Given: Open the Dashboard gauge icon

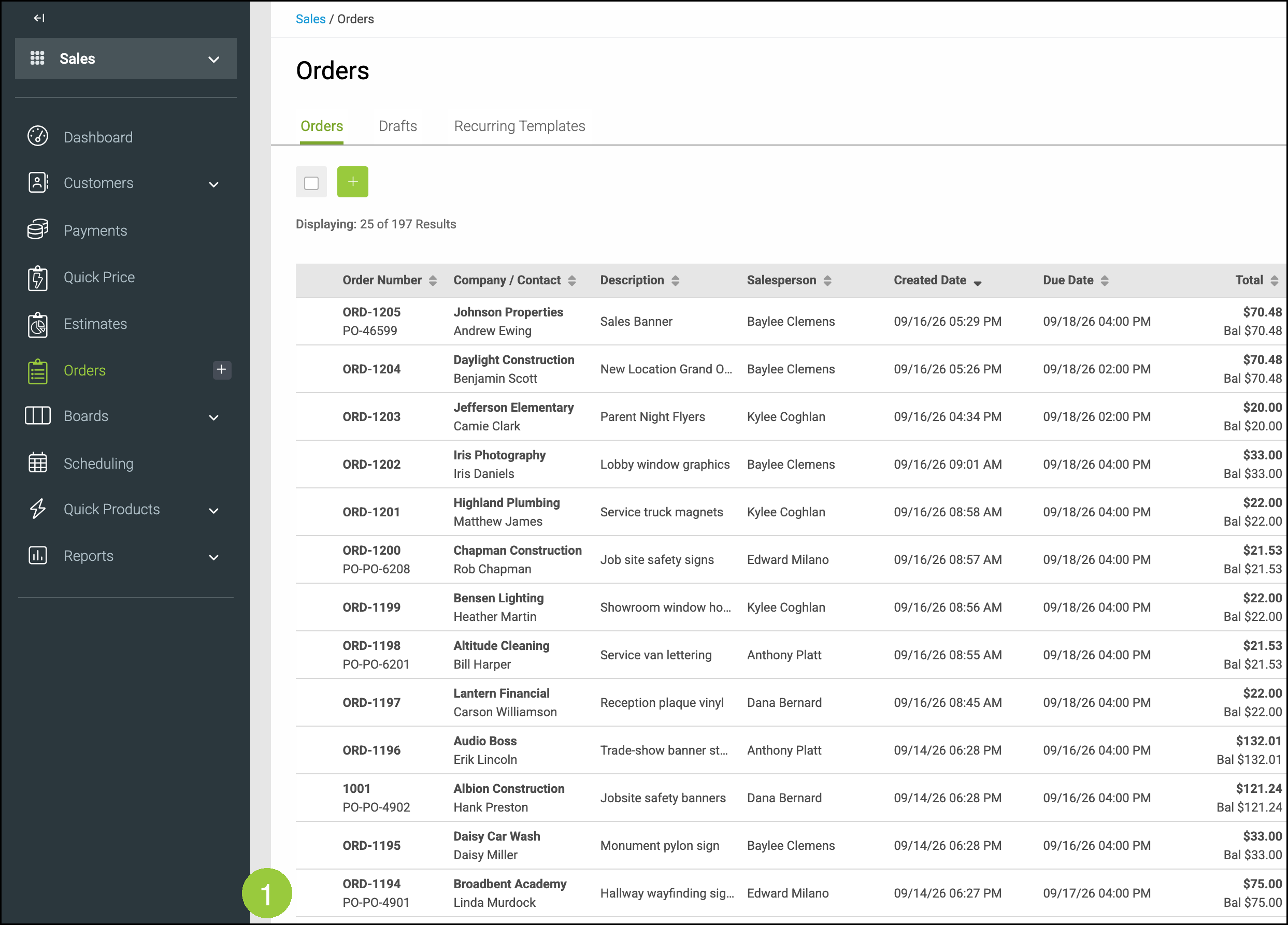Looking at the screenshot, I should (37, 136).
